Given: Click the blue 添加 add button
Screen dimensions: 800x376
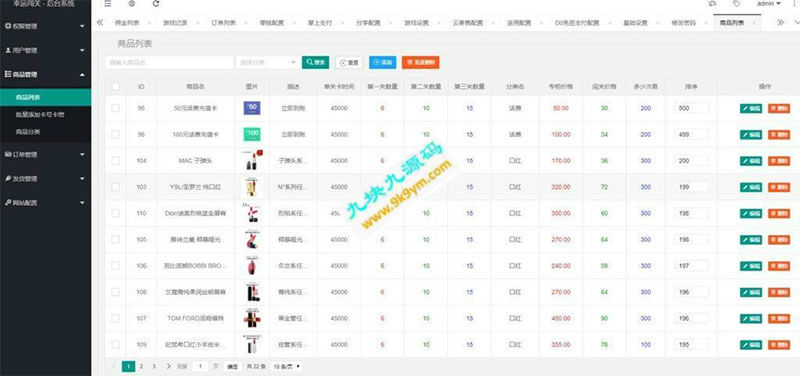Looking at the screenshot, I should (382, 62).
